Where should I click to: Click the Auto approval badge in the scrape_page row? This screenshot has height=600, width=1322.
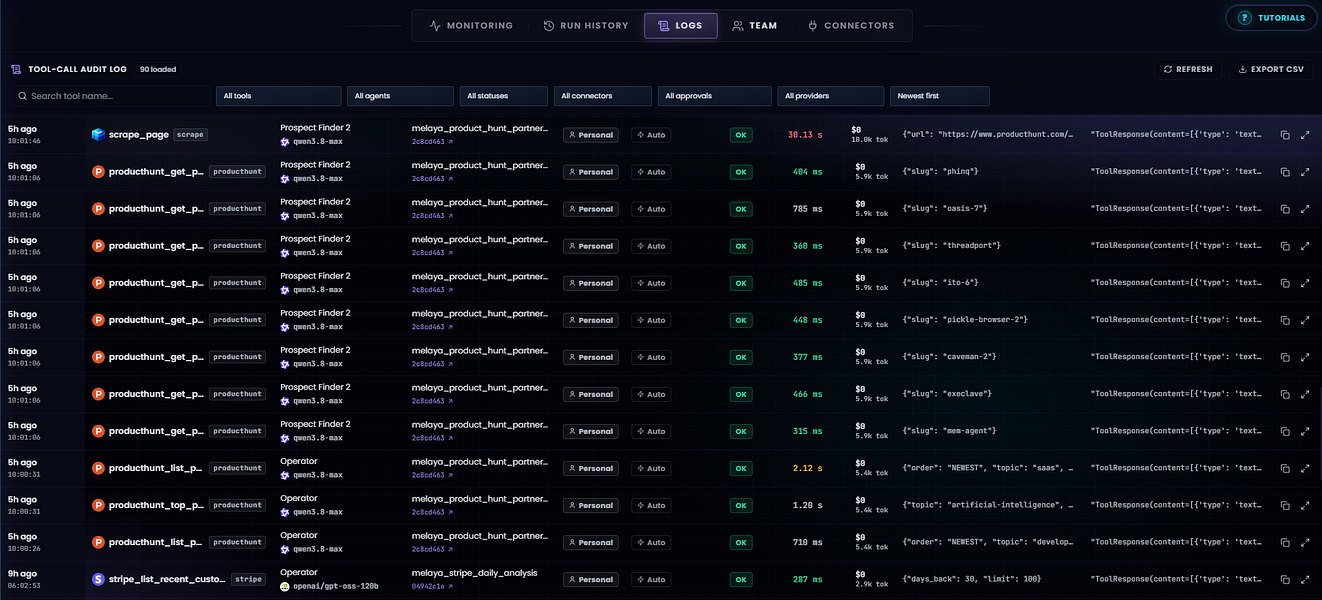tap(651, 135)
